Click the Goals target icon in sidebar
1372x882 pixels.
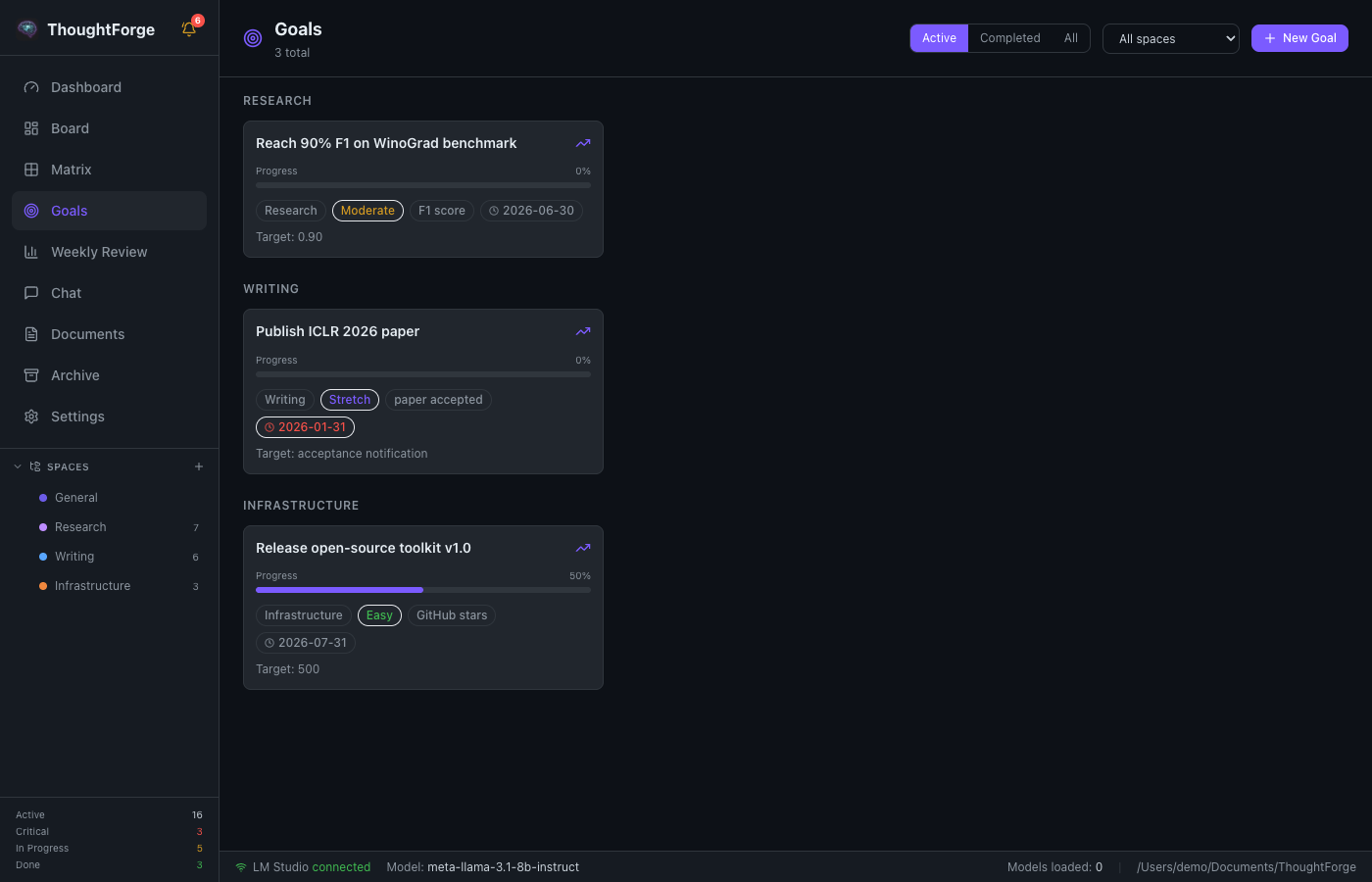[31, 211]
